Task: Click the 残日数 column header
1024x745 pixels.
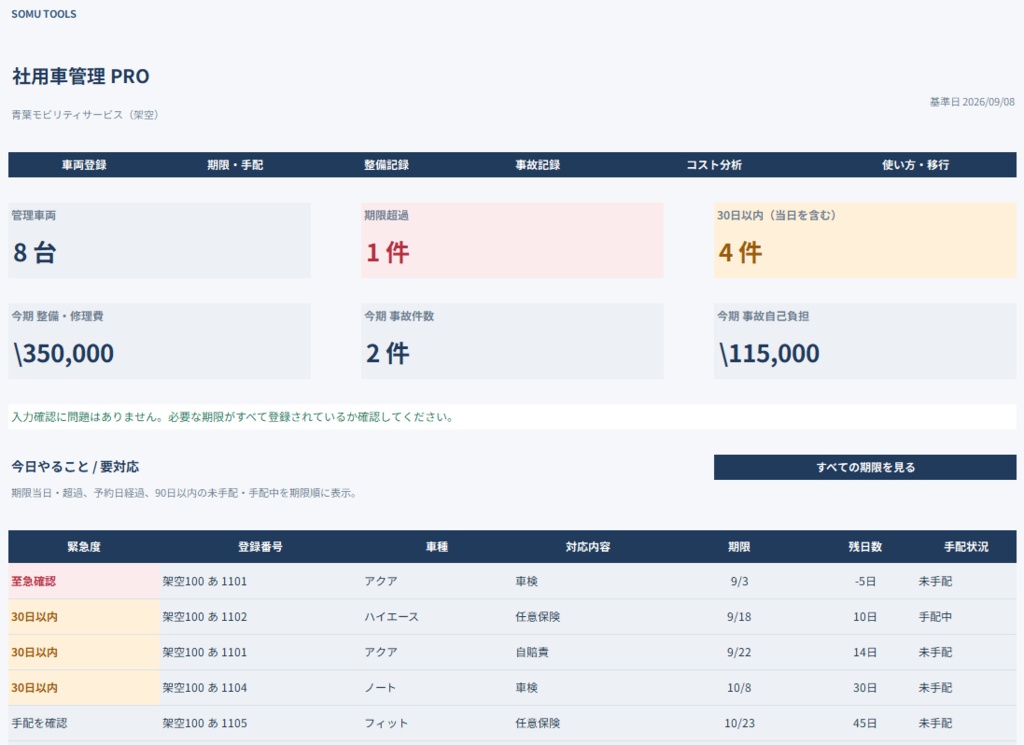Action: (x=865, y=547)
